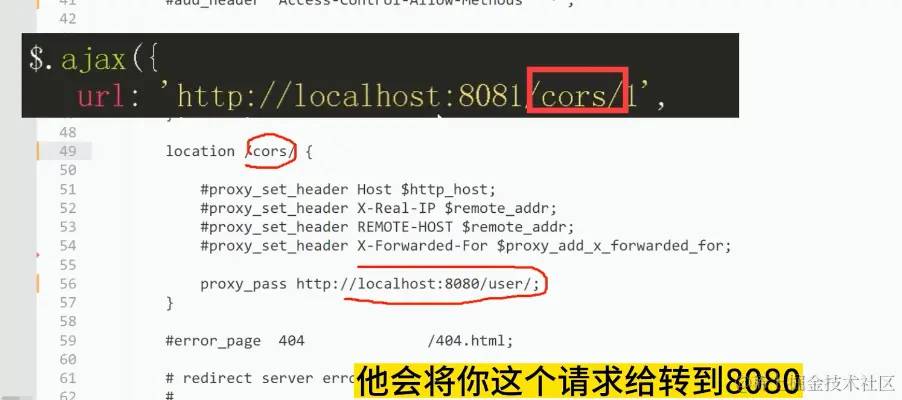
Task: Click the /404.html path text
Action: [x=469, y=341]
